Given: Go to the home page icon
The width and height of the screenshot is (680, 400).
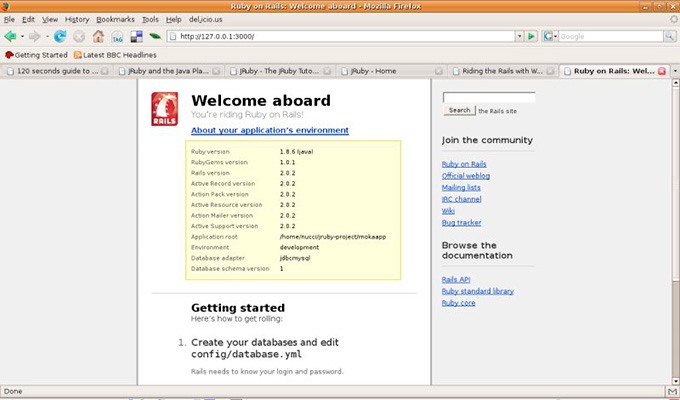Looking at the screenshot, I should pyautogui.click(x=98, y=36).
